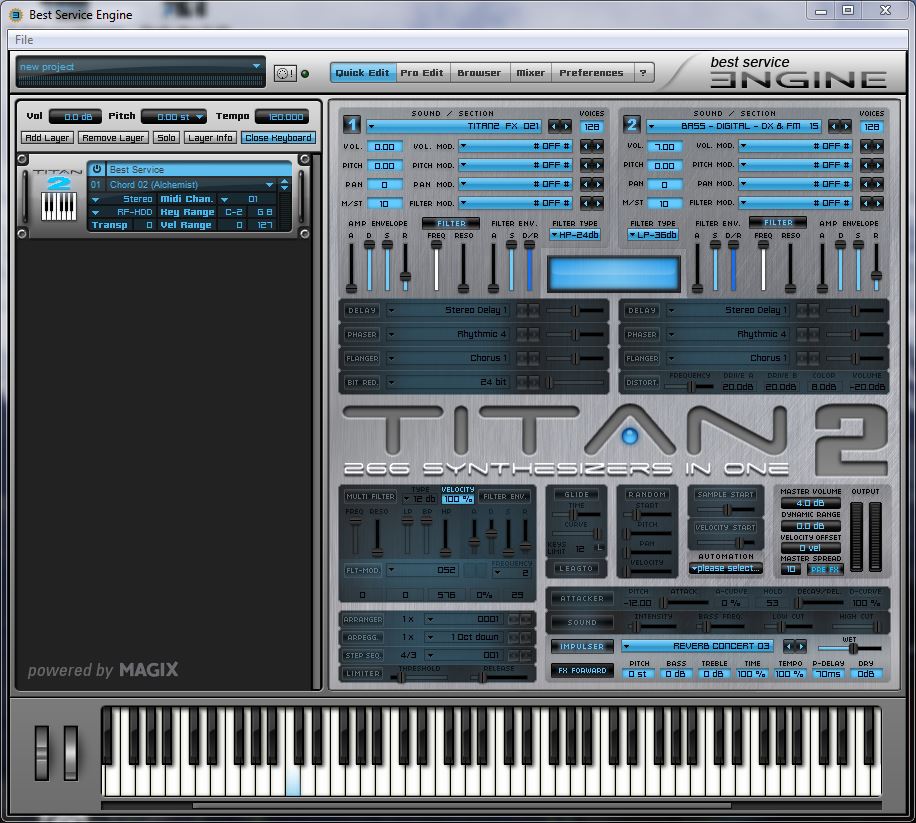Select the section 2 number icon
Screen dimensions: 916x823
pyautogui.click(x=632, y=125)
